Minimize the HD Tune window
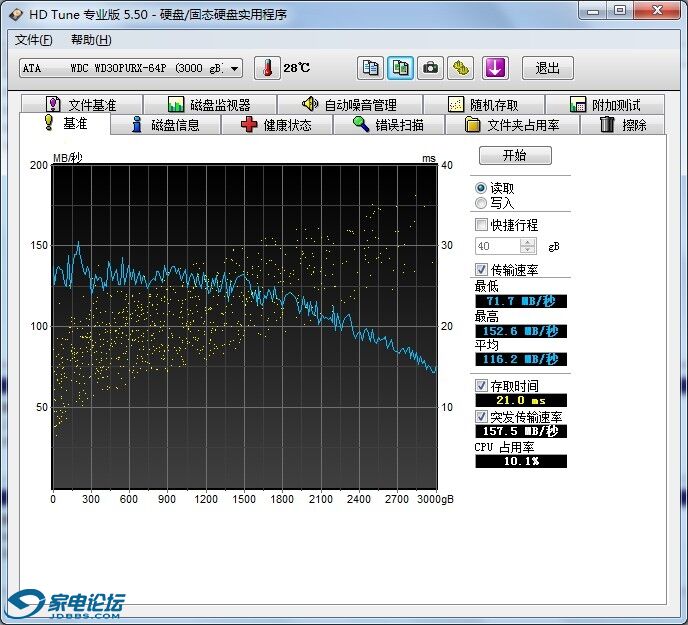 (593, 11)
